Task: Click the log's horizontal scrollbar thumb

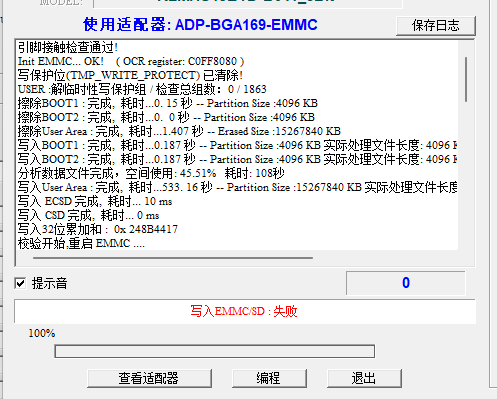Action: [x=173, y=258]
